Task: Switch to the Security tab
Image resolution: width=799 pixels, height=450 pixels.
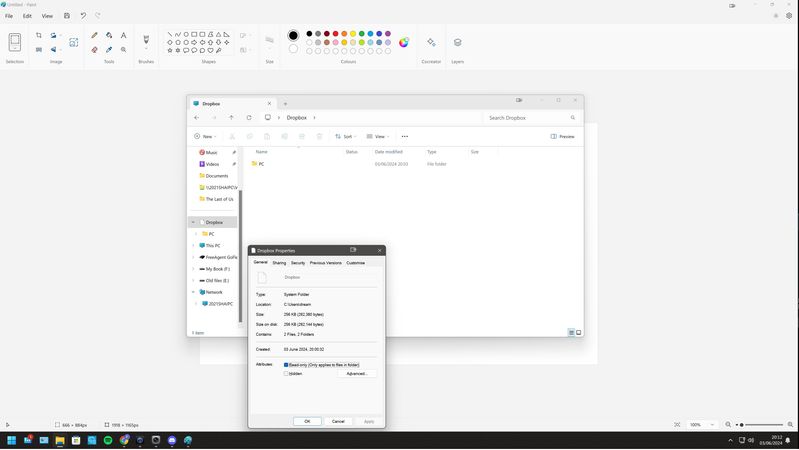Action: pyautogui.click(x=298, y=263)
